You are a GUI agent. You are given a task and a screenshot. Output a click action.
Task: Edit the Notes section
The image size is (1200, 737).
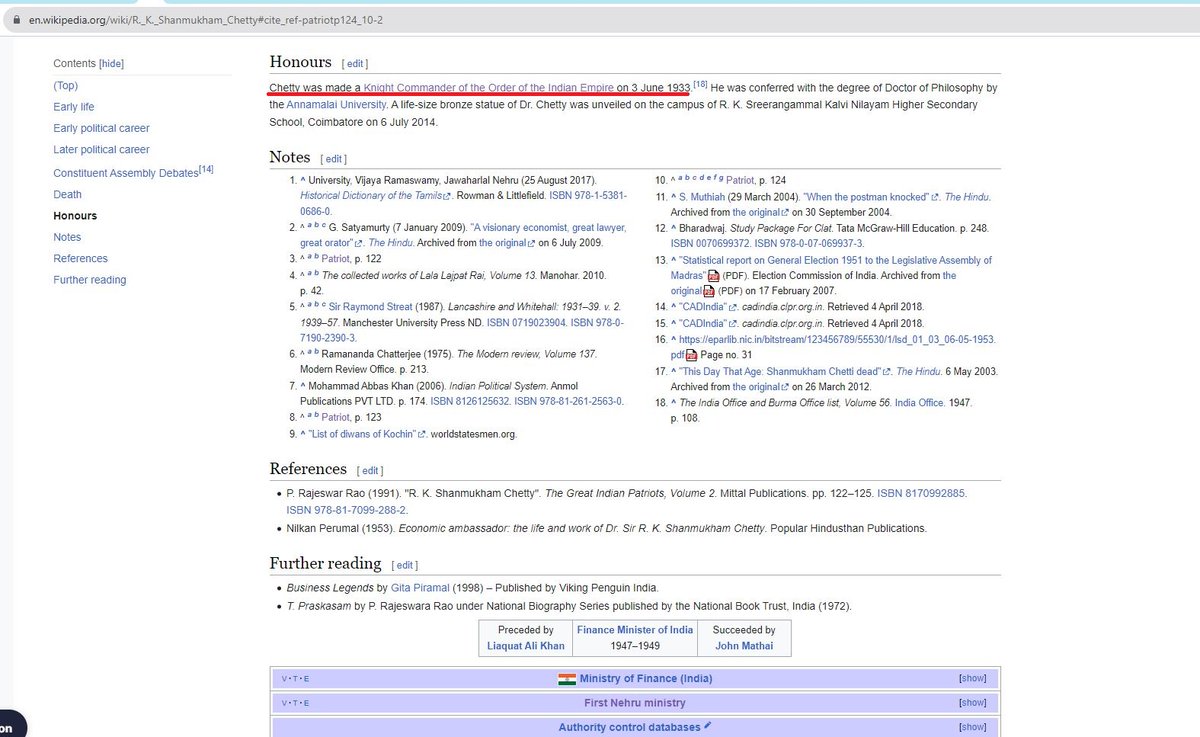[333, 159]
